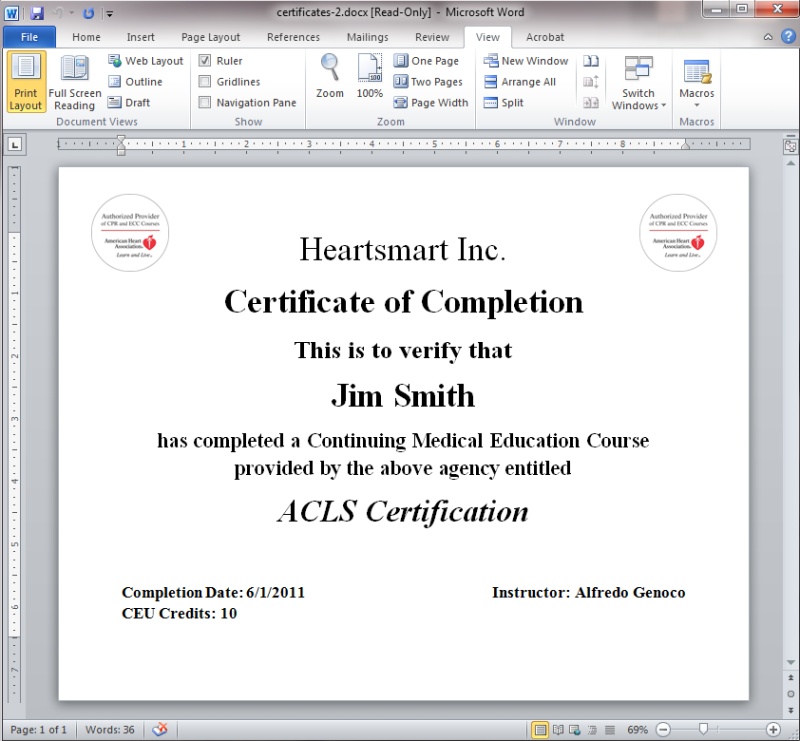Viewport: 800px width, 741px height.
Task: Toggle Full Screen Reading in status bar
Action: click(x=558, y=730)
